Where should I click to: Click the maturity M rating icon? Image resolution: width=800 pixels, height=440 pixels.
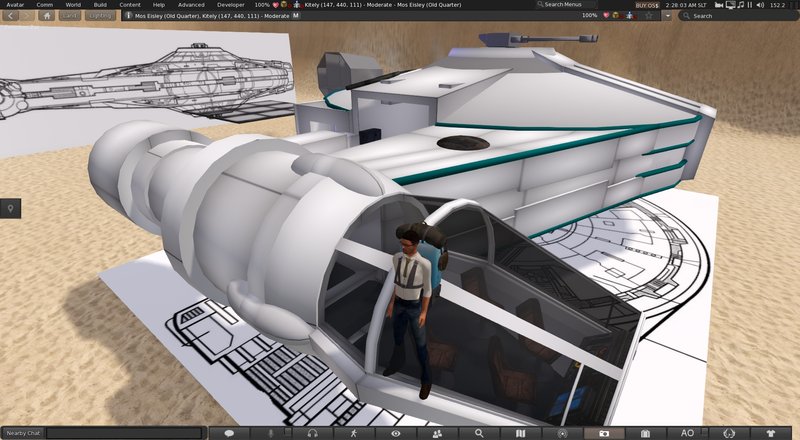click(295, 16)
